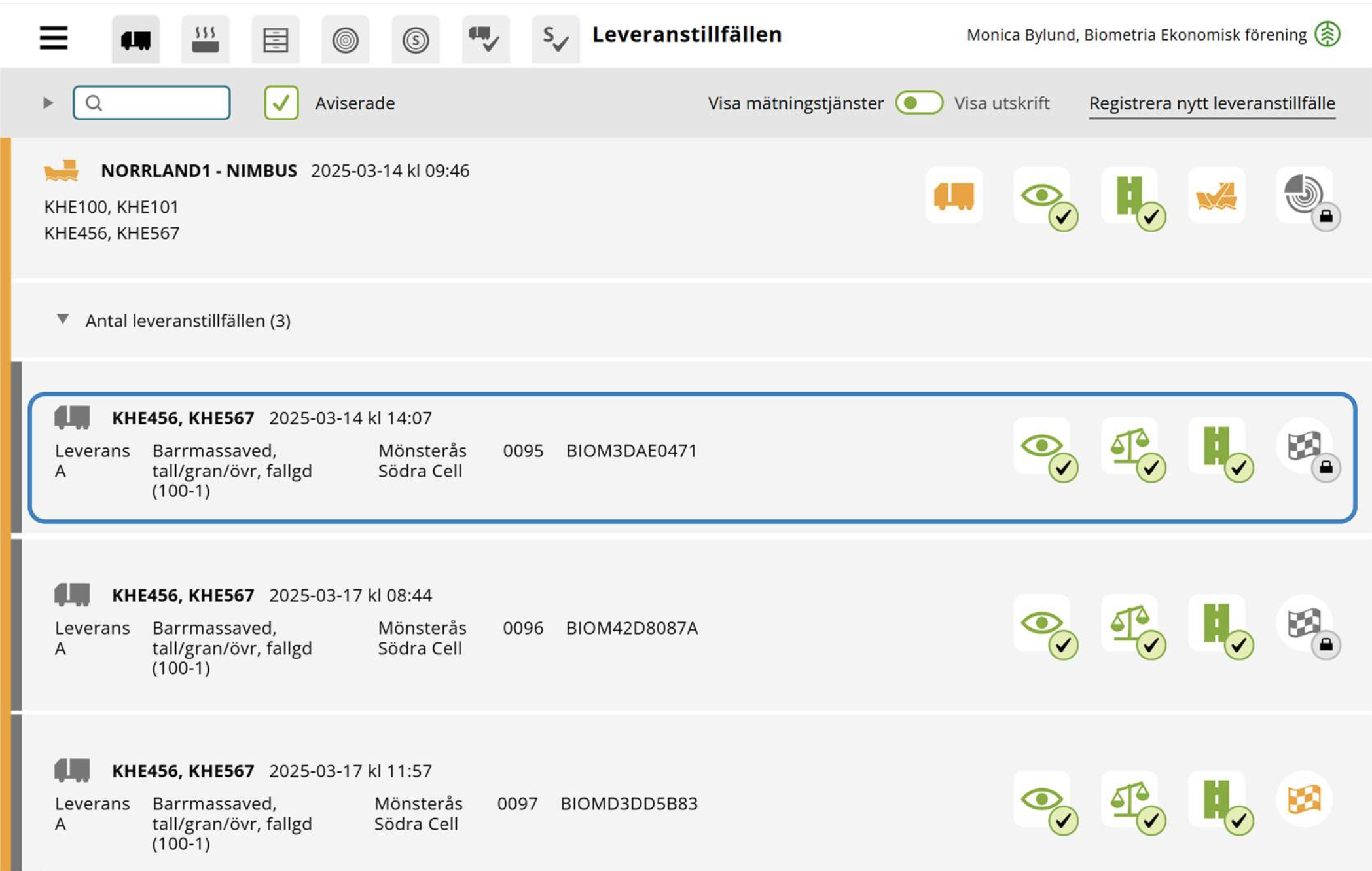Click locked checkered flag for delivery 0095

tap(1307, 449)
